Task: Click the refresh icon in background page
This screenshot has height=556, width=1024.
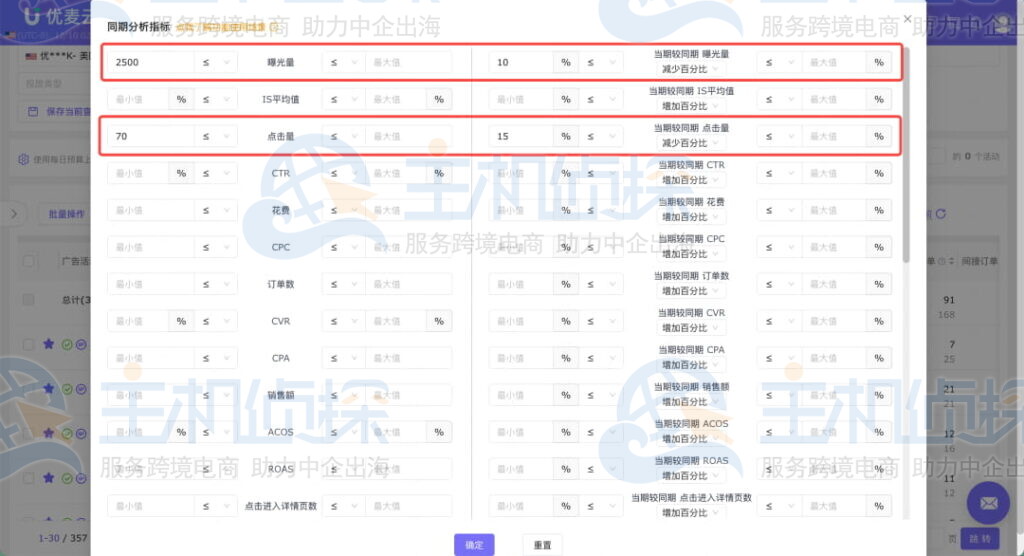Action: (x=940, y=214)
